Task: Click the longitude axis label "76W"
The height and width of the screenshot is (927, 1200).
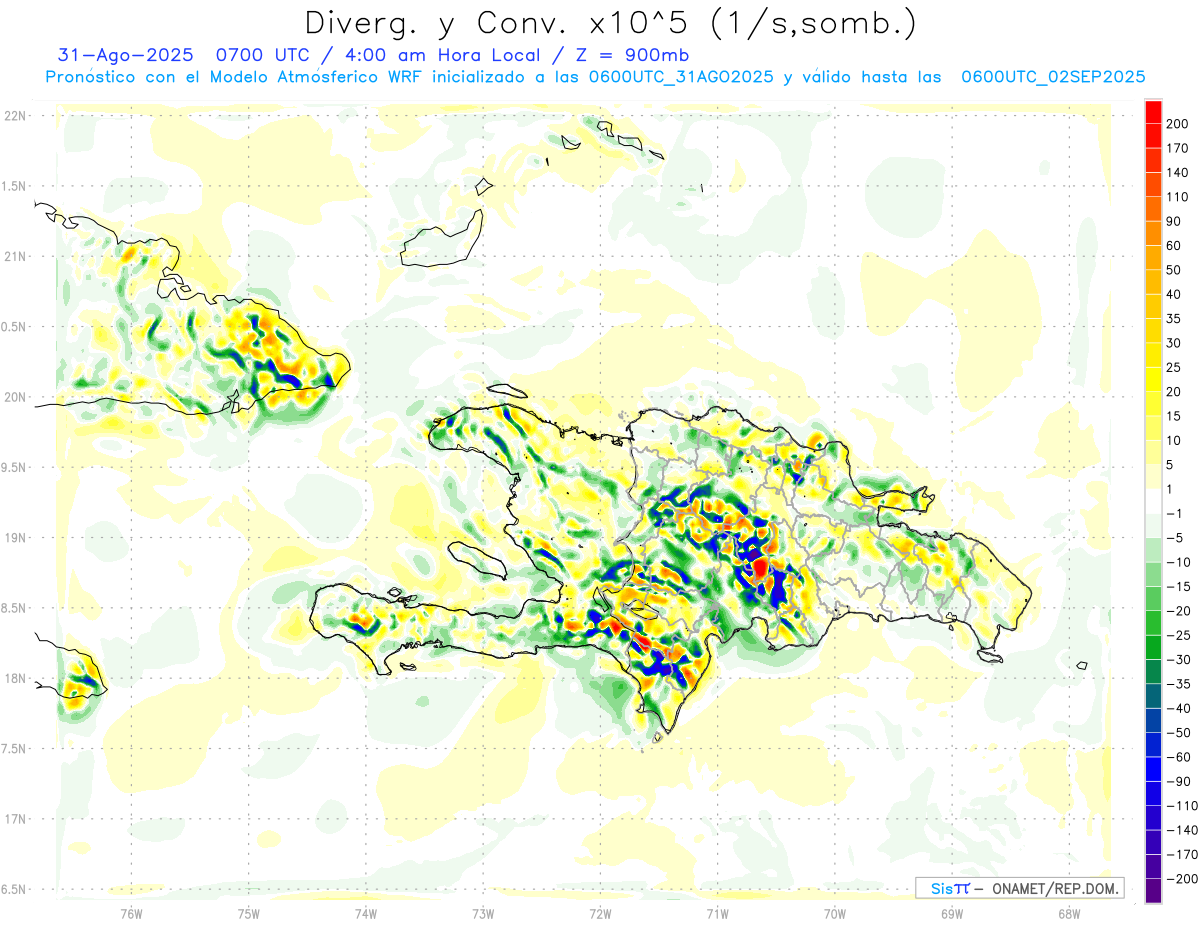Action: point(131,912)
